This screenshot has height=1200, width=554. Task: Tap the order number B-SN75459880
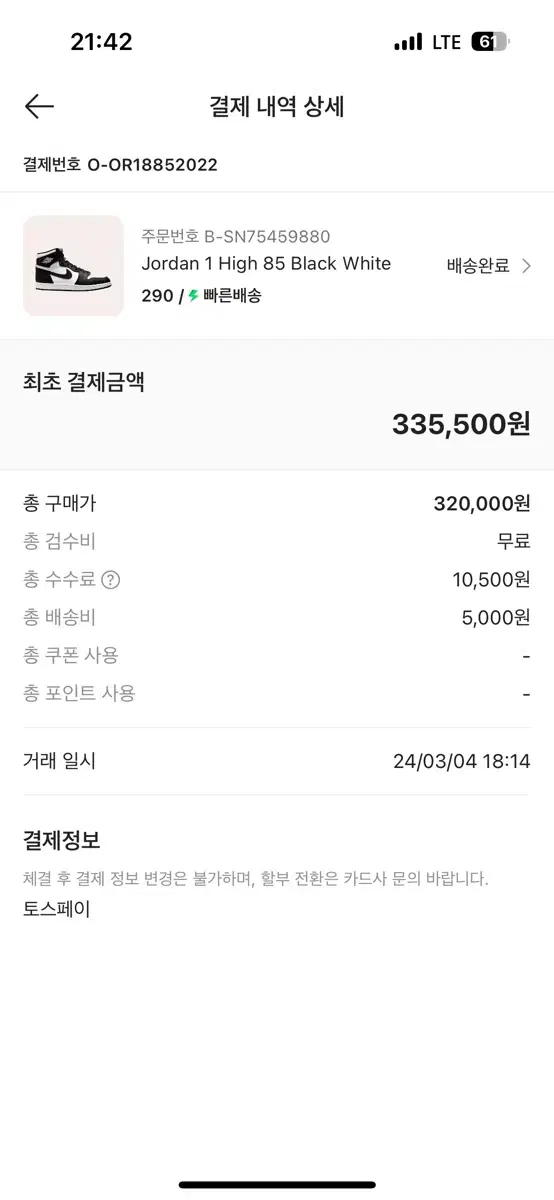(x=236, y=237)
